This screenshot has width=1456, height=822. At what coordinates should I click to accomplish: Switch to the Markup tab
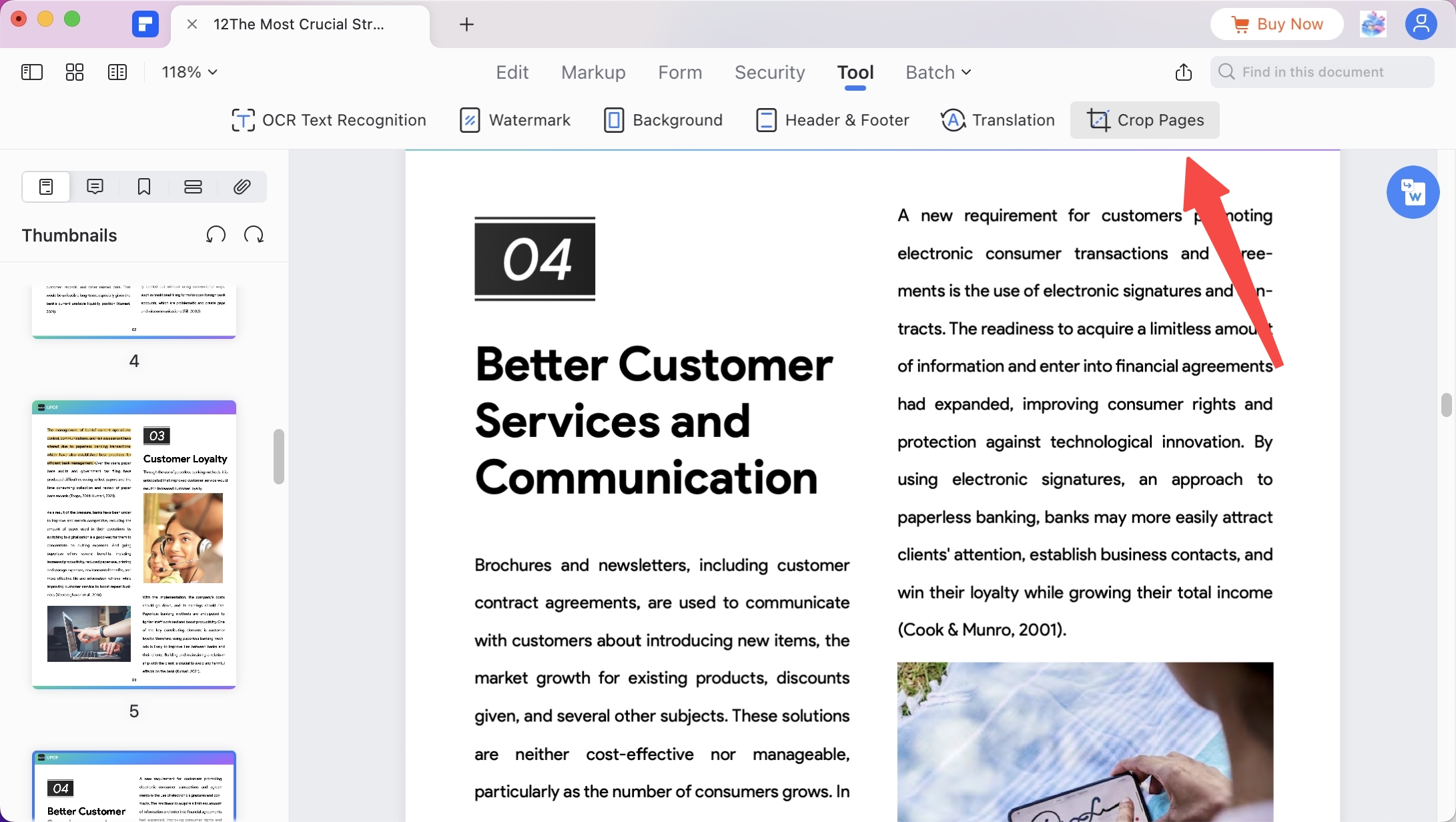point(593,72)
